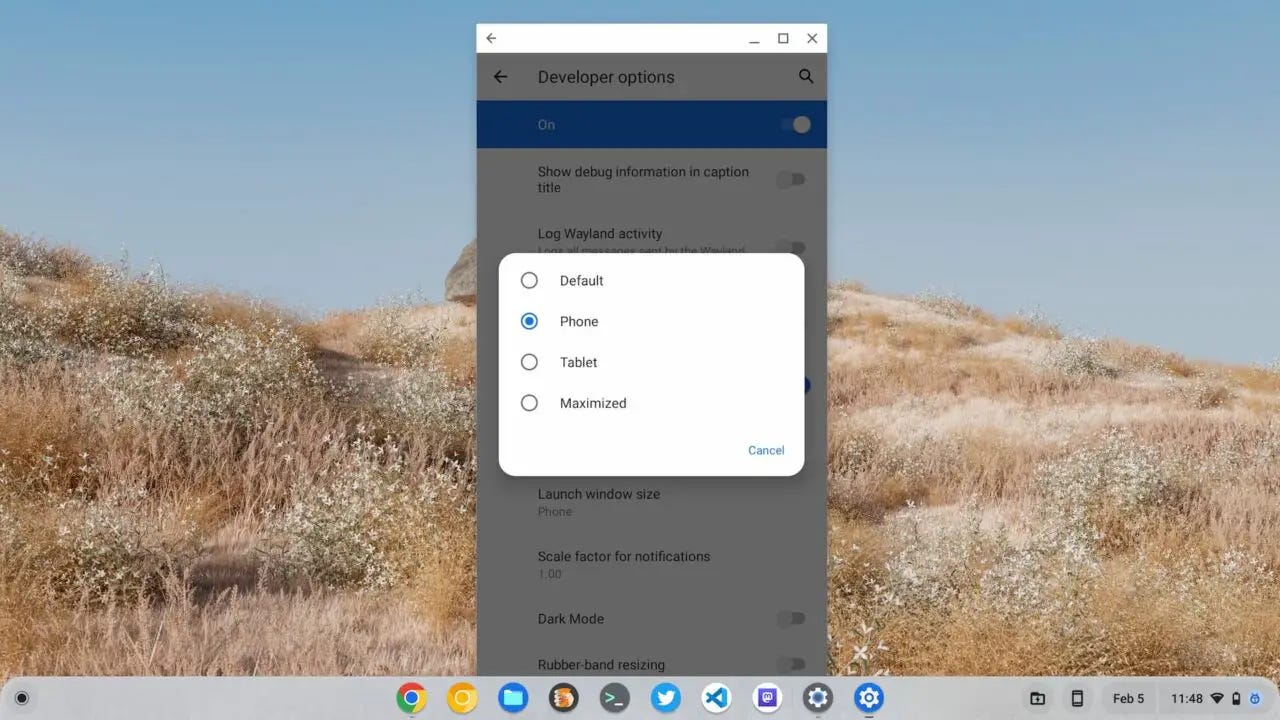Open Visual Studio Code from shelf
1280x720 pixels.
pos(716,698)
